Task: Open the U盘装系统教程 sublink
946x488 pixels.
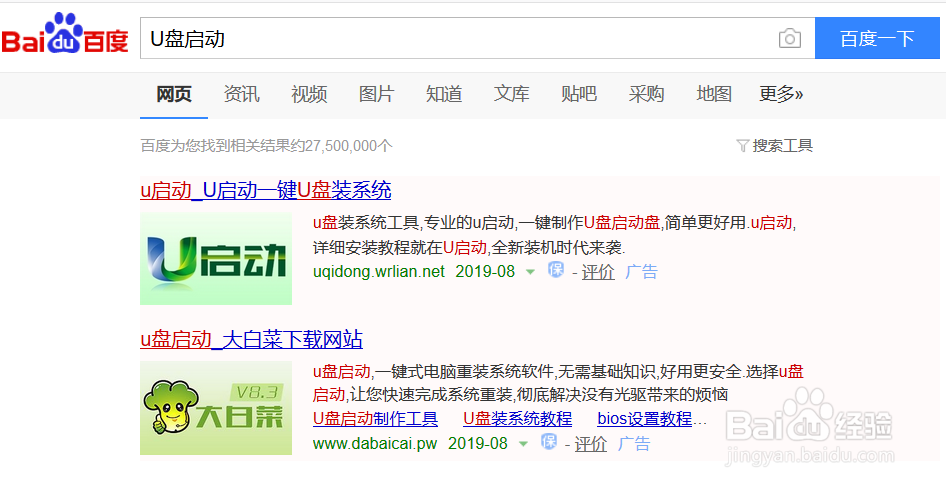Action: pos(518,419)
